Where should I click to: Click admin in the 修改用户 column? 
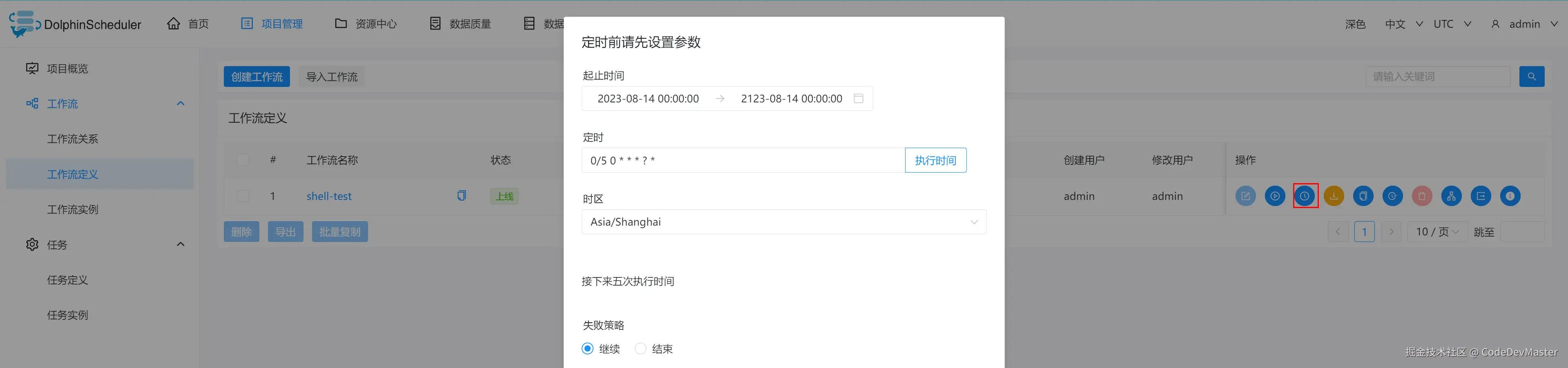tap(1167, 197)
